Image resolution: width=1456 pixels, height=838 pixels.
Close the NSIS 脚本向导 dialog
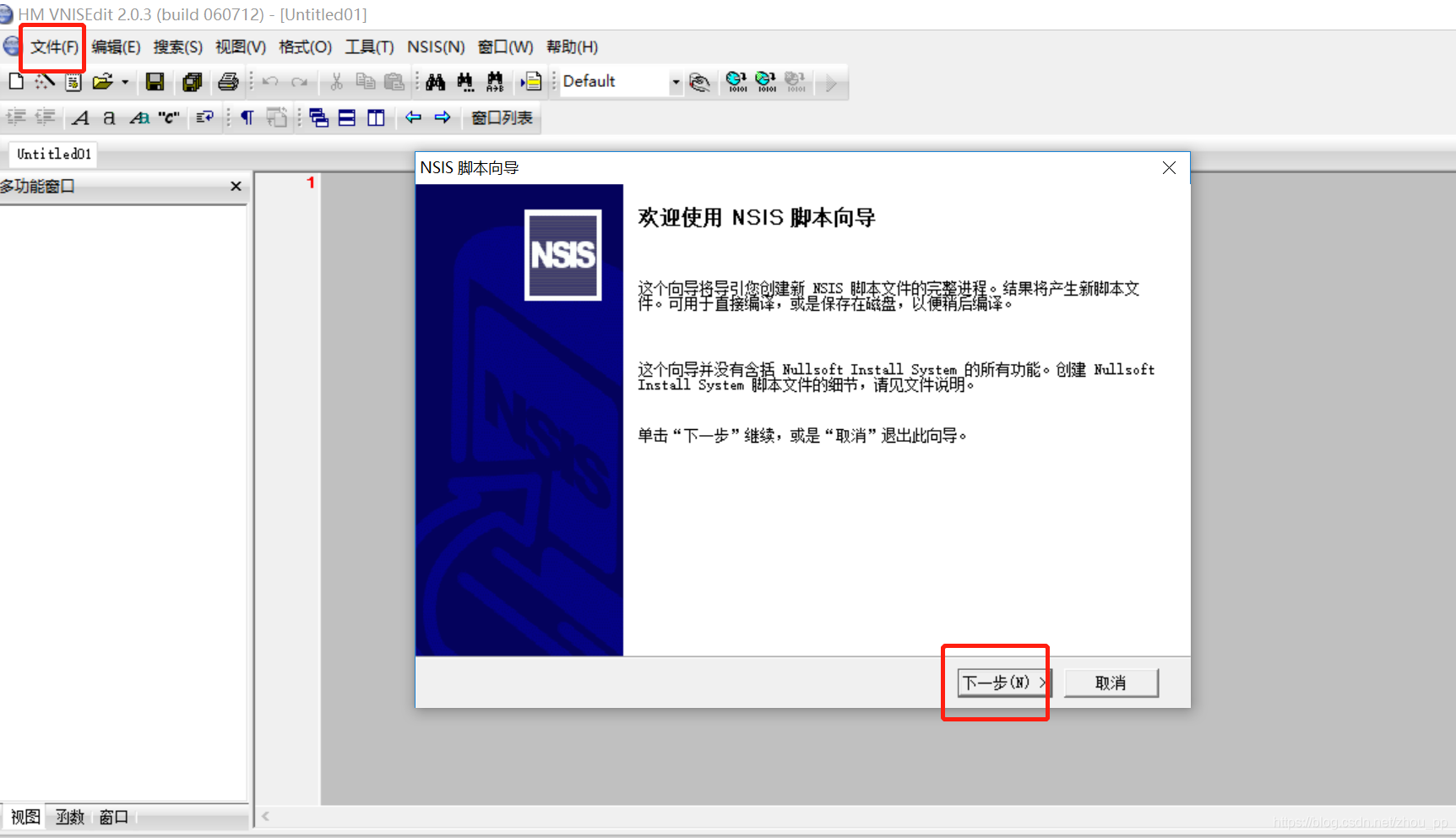[x=1169, y=168]
